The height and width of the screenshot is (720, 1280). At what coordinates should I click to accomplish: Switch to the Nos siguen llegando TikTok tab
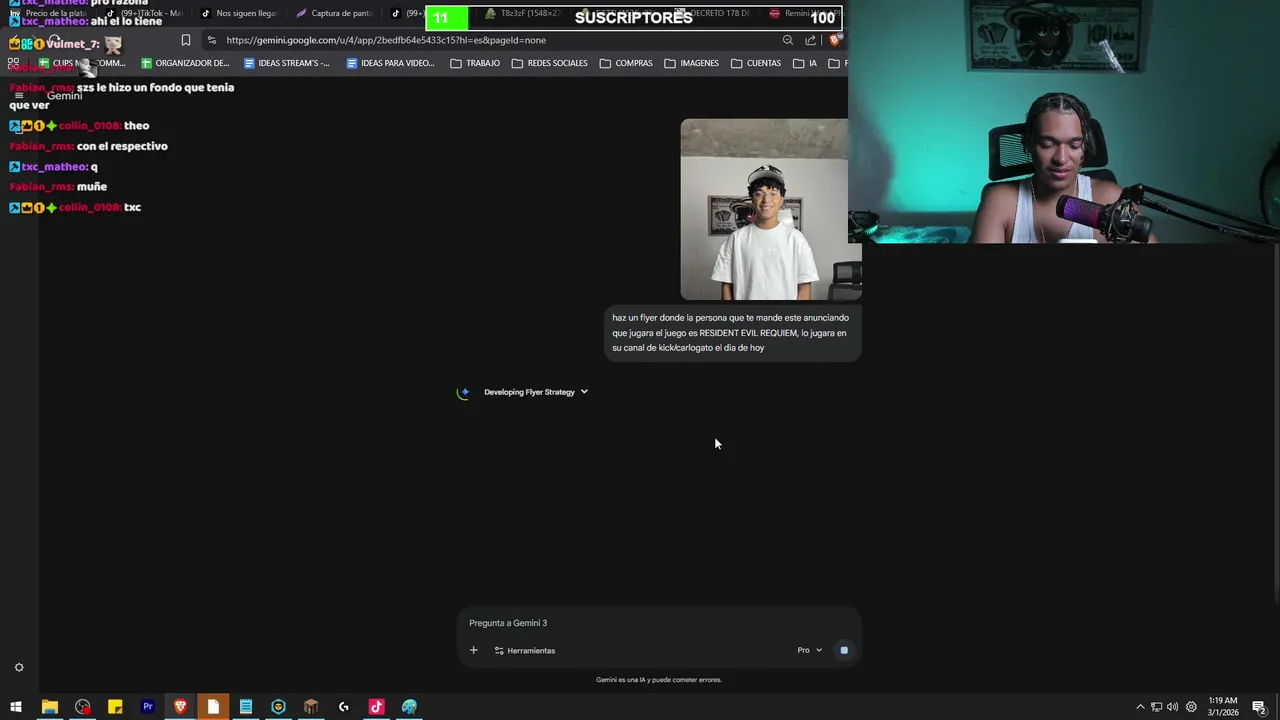point(240,13)
